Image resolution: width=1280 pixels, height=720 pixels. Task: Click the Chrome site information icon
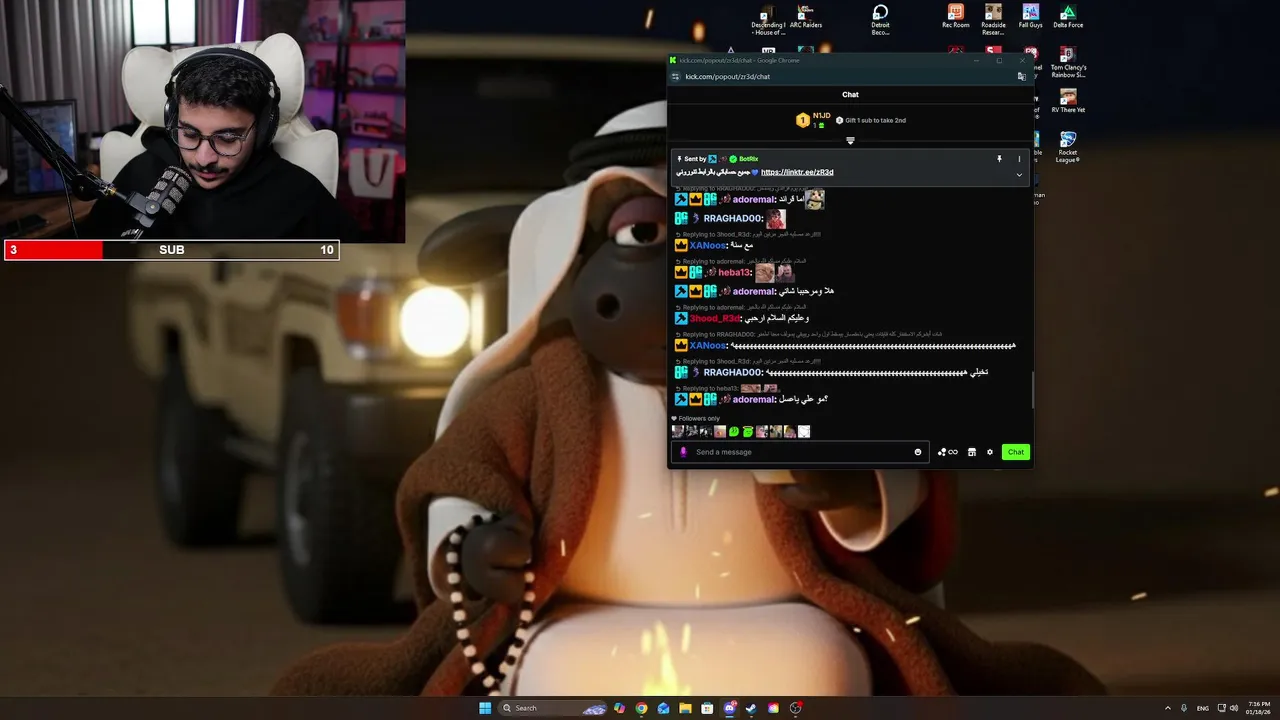point(677,76)
